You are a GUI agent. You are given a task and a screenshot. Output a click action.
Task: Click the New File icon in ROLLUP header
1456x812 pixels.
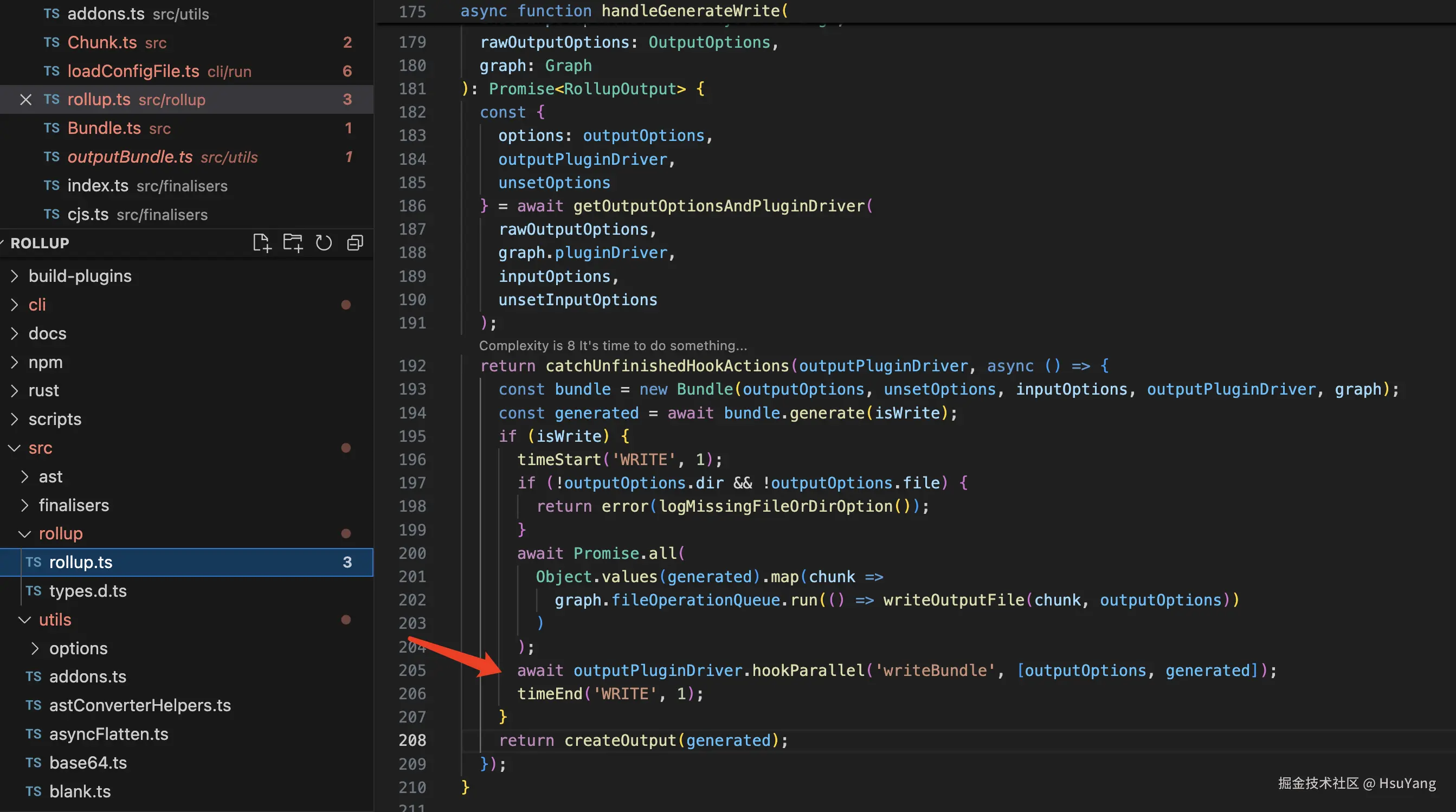coord(262,243)
